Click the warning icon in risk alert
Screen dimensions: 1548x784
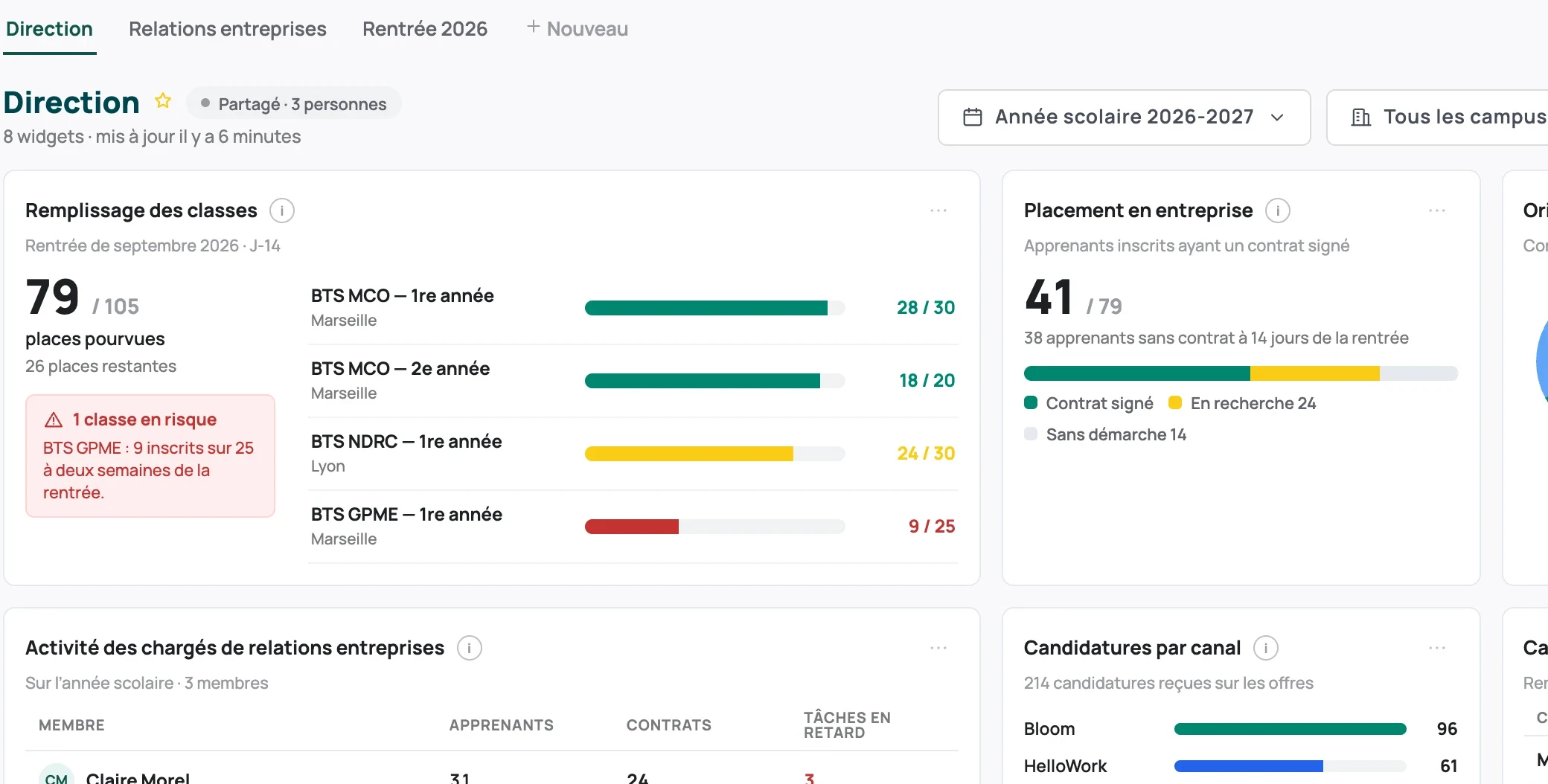[54, 420]
